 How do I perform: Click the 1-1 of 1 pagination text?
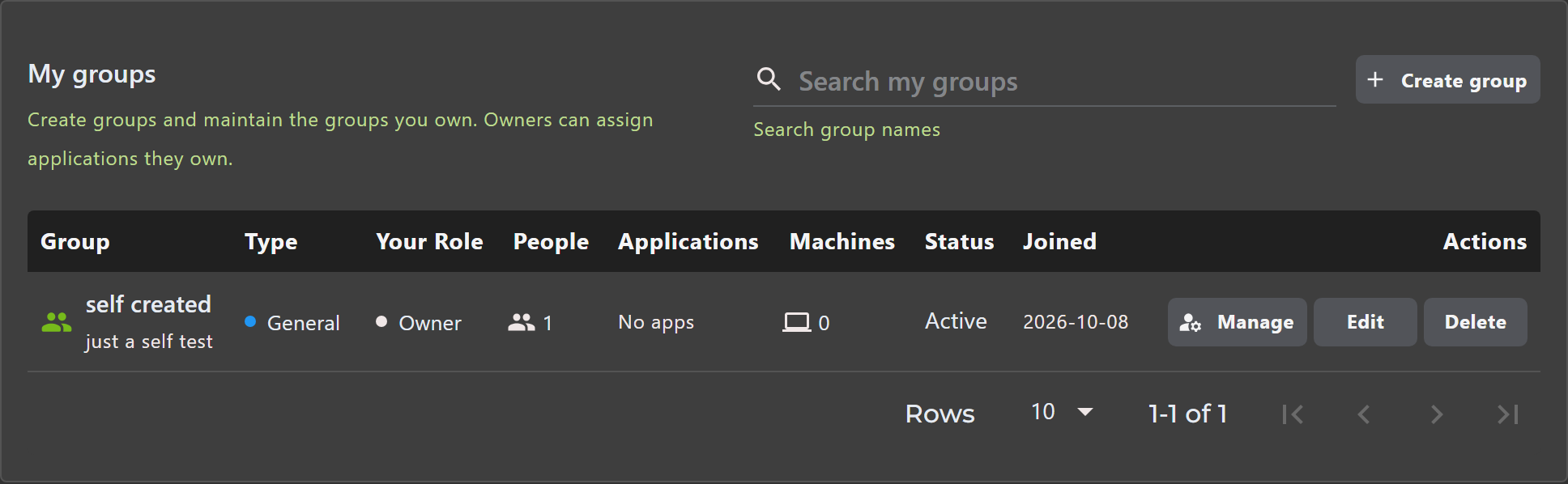pyautogui.click(x=1187, y=414)
